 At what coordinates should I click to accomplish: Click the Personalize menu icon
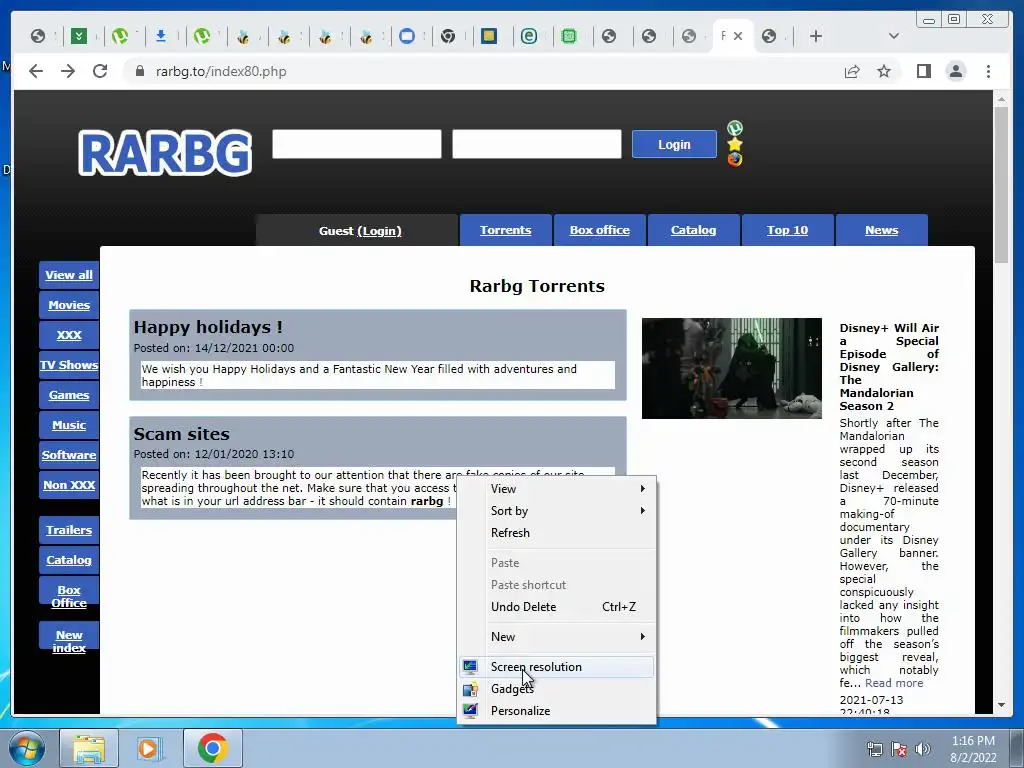470,711
